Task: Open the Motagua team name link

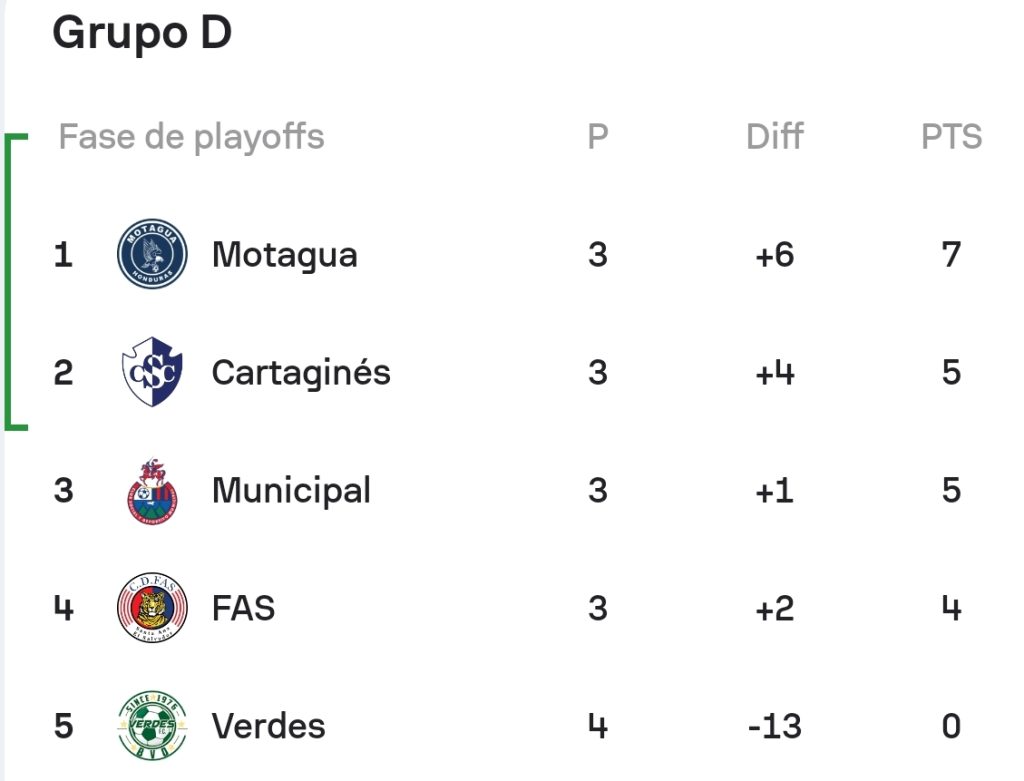Action: click(x=285, y=255)
